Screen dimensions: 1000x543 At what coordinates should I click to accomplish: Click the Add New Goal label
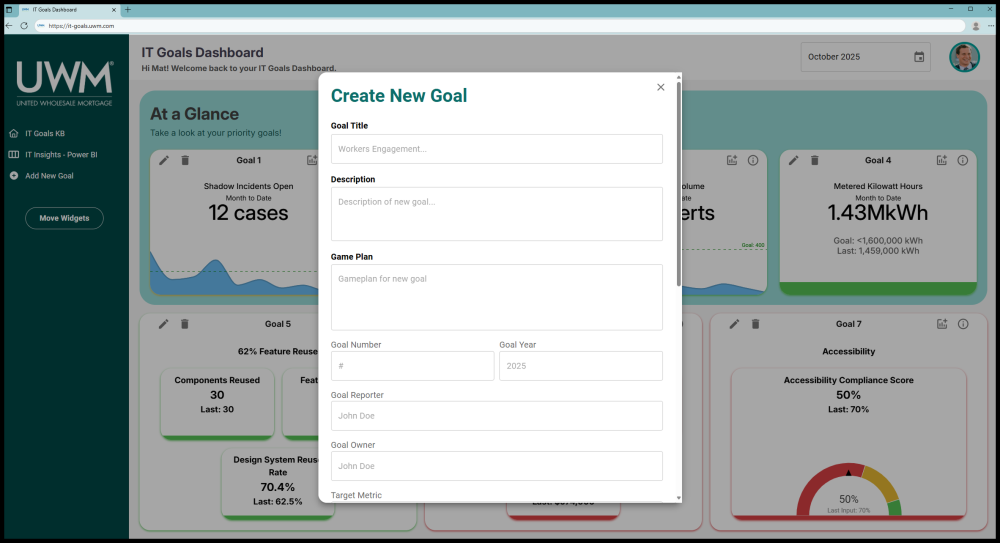click(x=49, y=175)
